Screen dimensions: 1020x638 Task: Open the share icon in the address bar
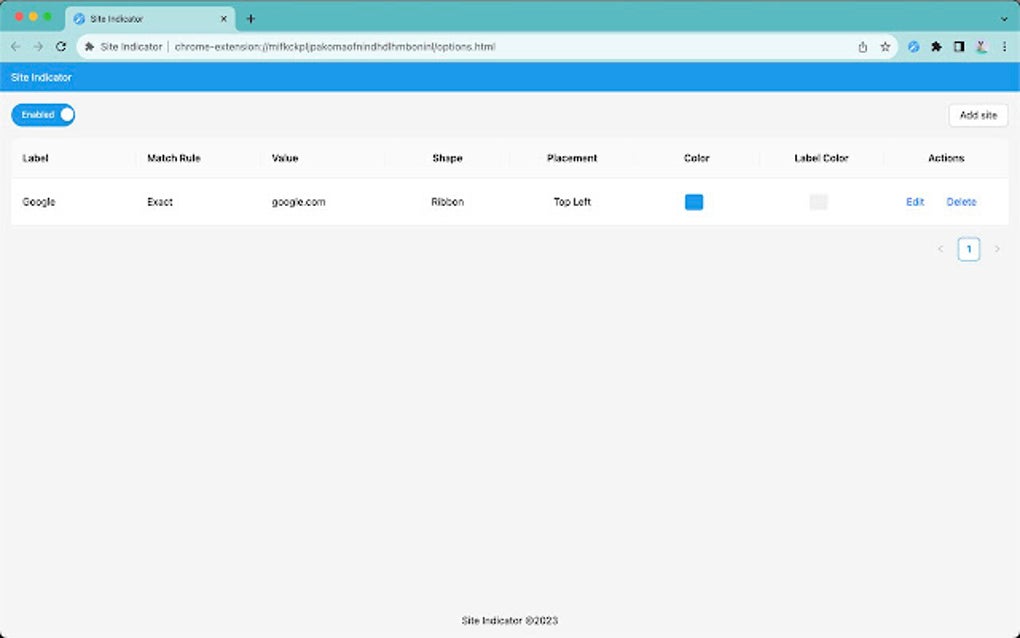(861, 46)
